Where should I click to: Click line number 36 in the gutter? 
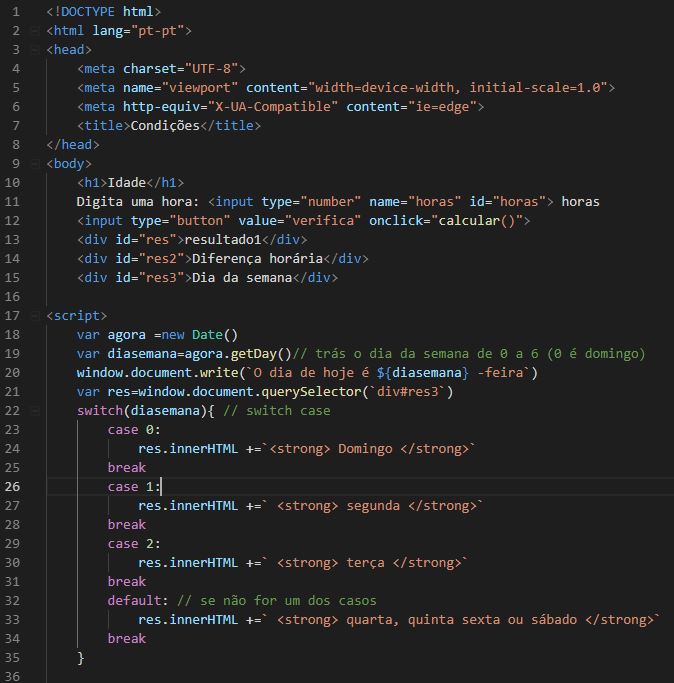[x=12, y=676]
